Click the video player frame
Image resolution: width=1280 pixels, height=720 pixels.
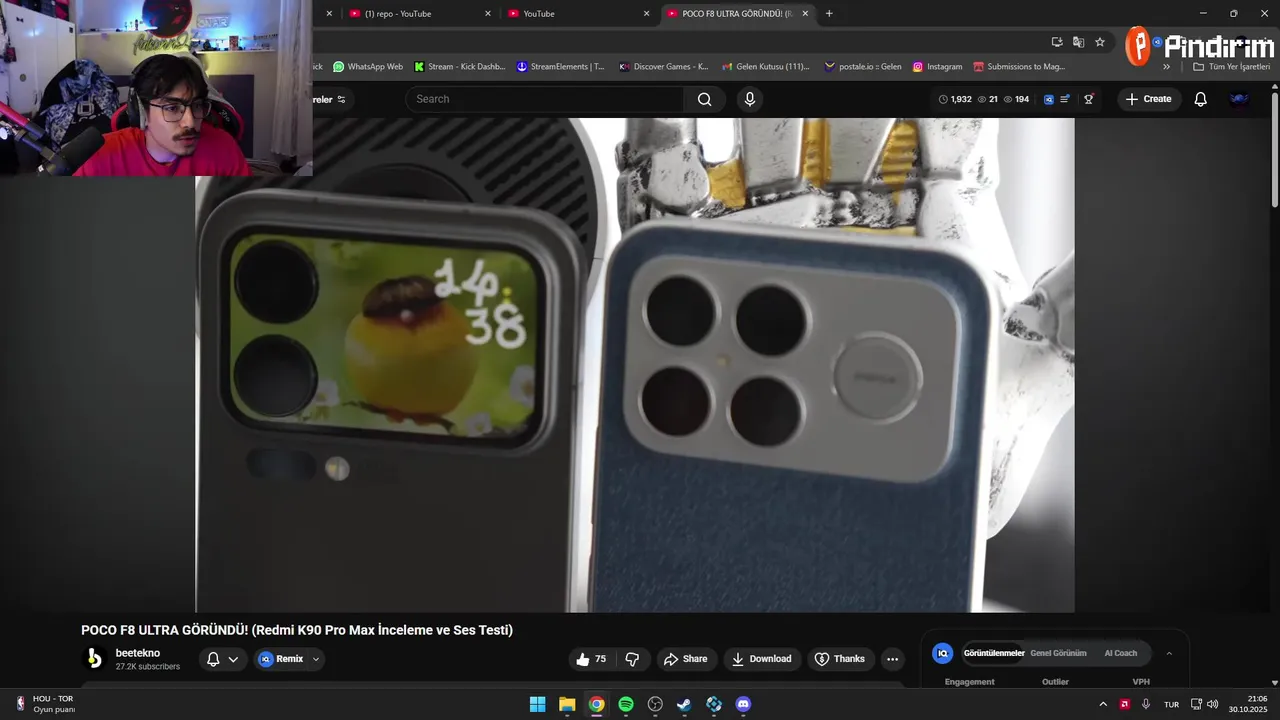pos(635,365)
